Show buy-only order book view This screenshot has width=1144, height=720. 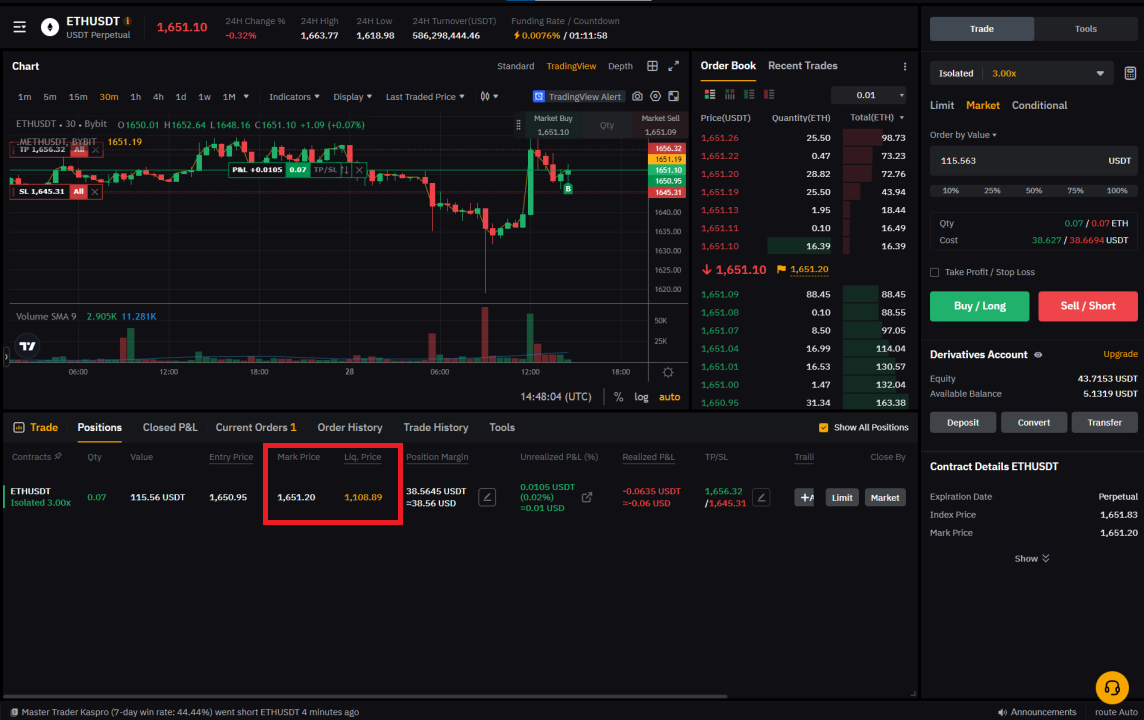(749, 95)
